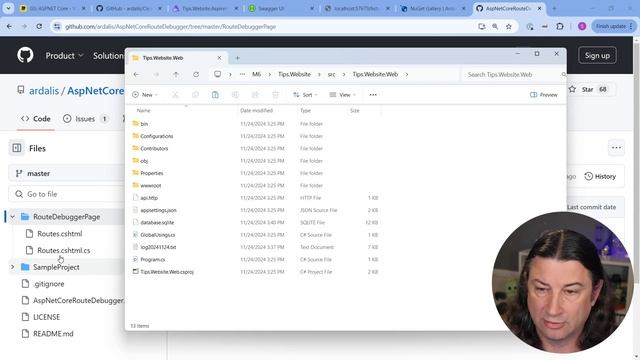Image resolution: width=640 pixels, height=360 pixels.
Task: Switch to the Issues tab on GitHub
Action: (x=85, y=119)
